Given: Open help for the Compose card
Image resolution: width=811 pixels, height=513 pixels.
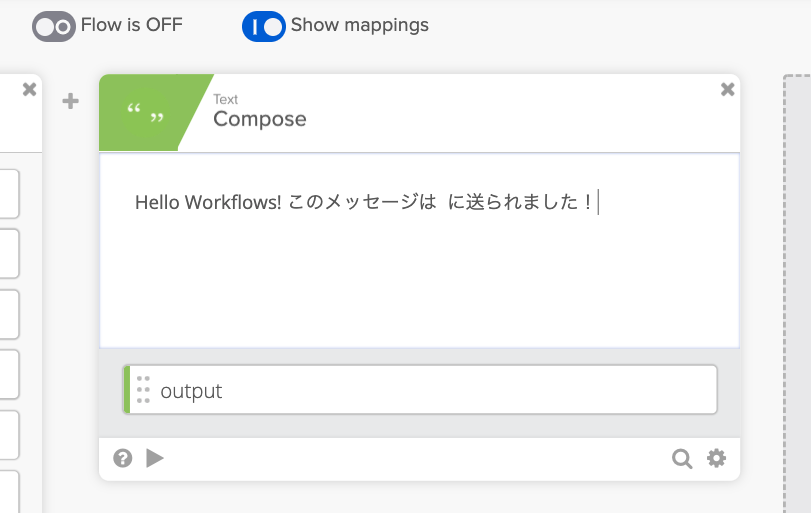Looking at the screenshot, I should tap(123, 458).
